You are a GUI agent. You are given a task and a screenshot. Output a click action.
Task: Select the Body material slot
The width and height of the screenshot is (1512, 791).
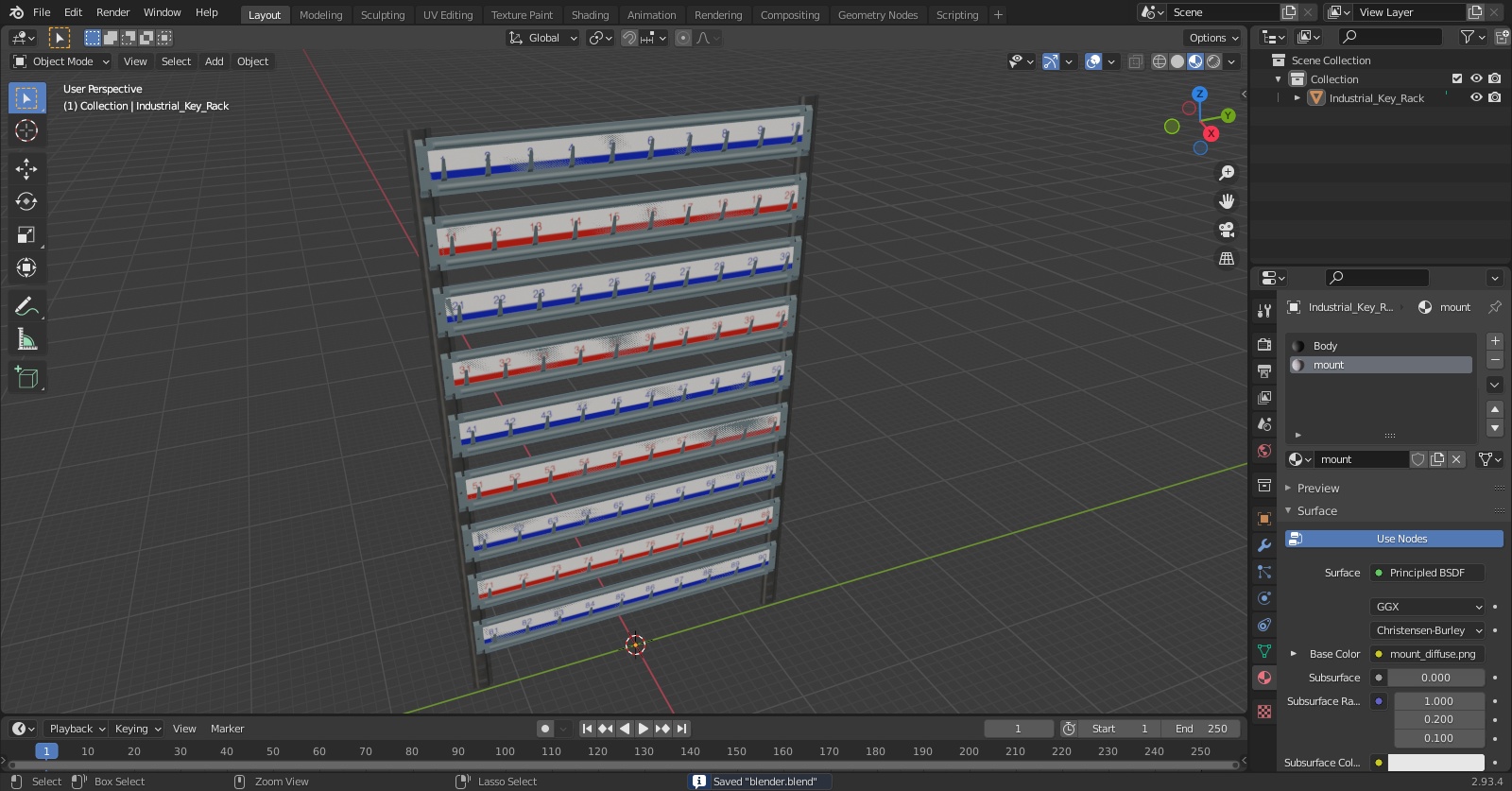(1381, 346)
